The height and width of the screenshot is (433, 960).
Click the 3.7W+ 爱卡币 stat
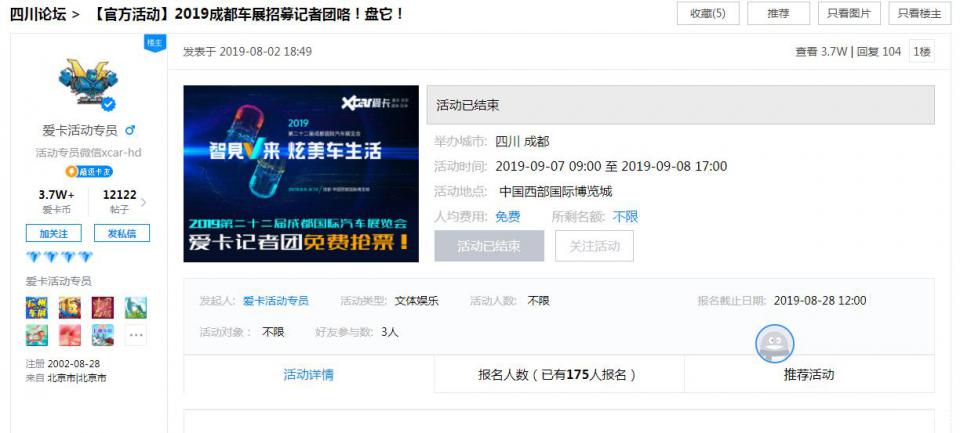56,202
